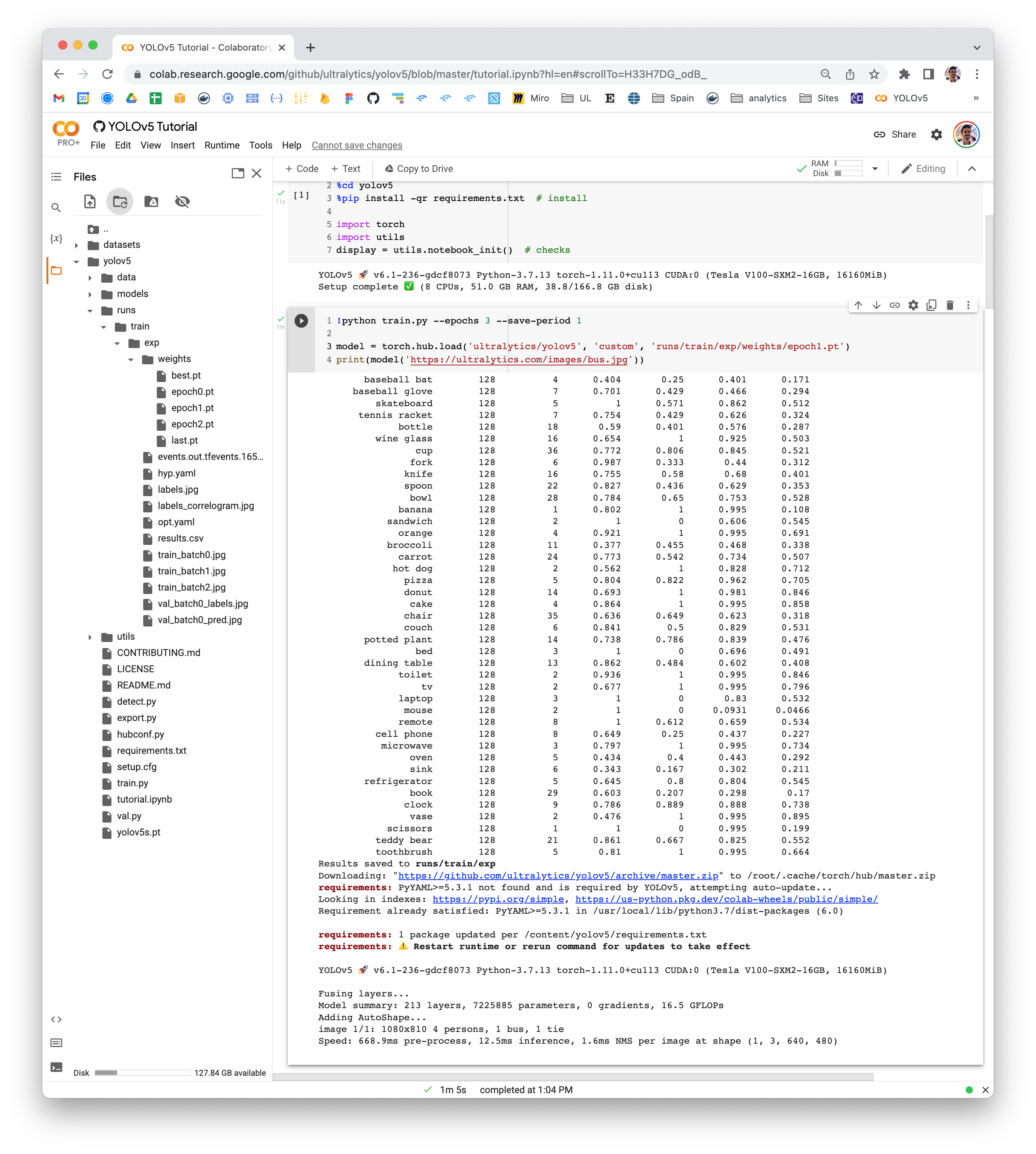1036x1154 pixels.
Task: Open the terminal icon in sidebar
Action: 56,1067
